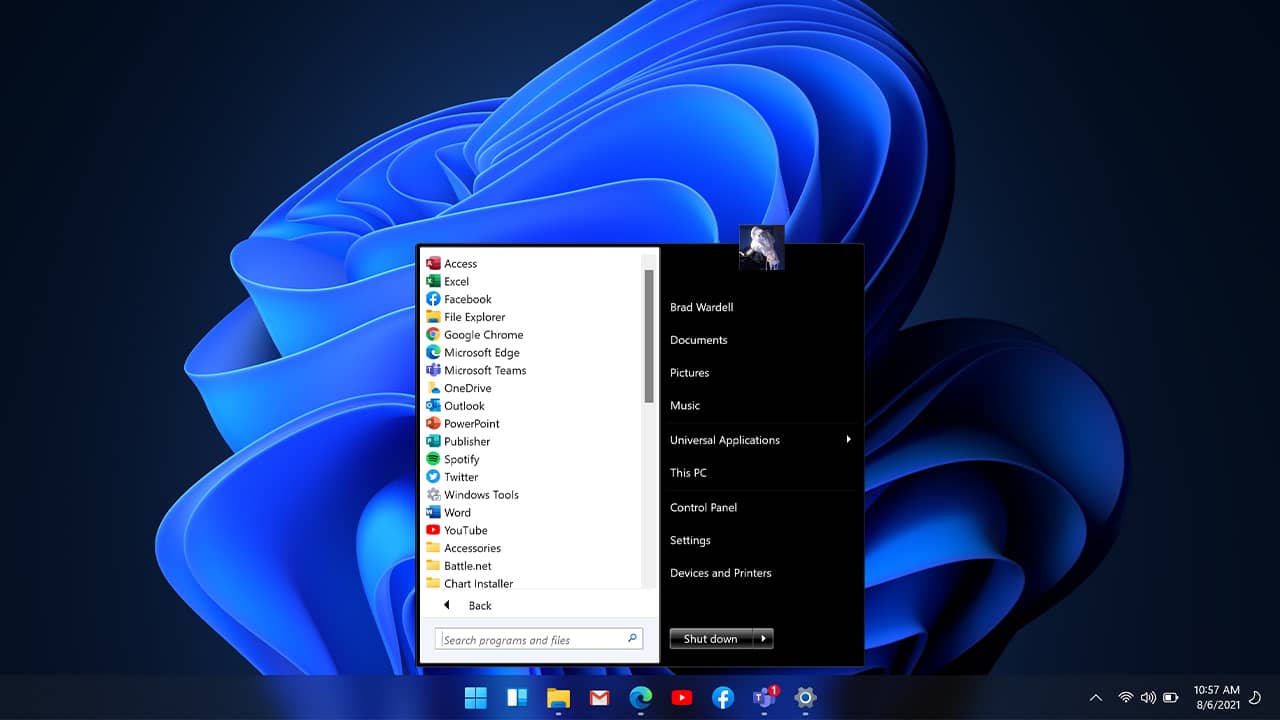The image size is (1280, 720).
Task: Click the Search programs and files box
Action: 538,639
